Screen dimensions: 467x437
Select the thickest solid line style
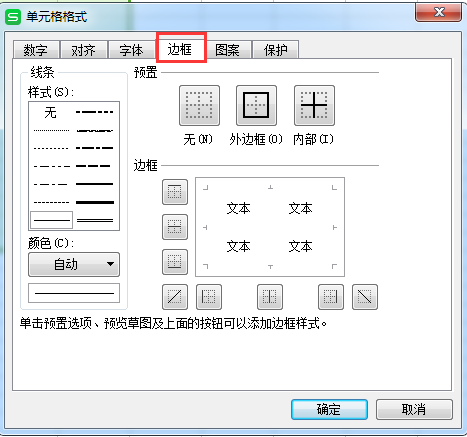tap(95, 202)
